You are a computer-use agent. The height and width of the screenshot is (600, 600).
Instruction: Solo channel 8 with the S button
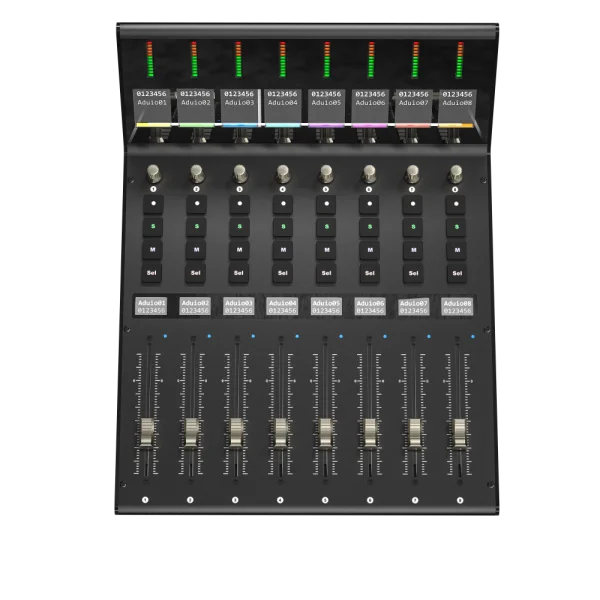(457, 227)
